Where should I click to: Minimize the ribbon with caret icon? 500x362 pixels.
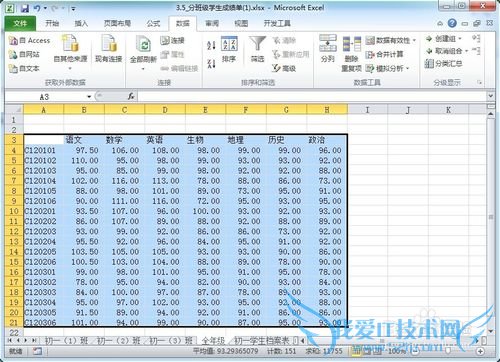click(x=440, y=23)
